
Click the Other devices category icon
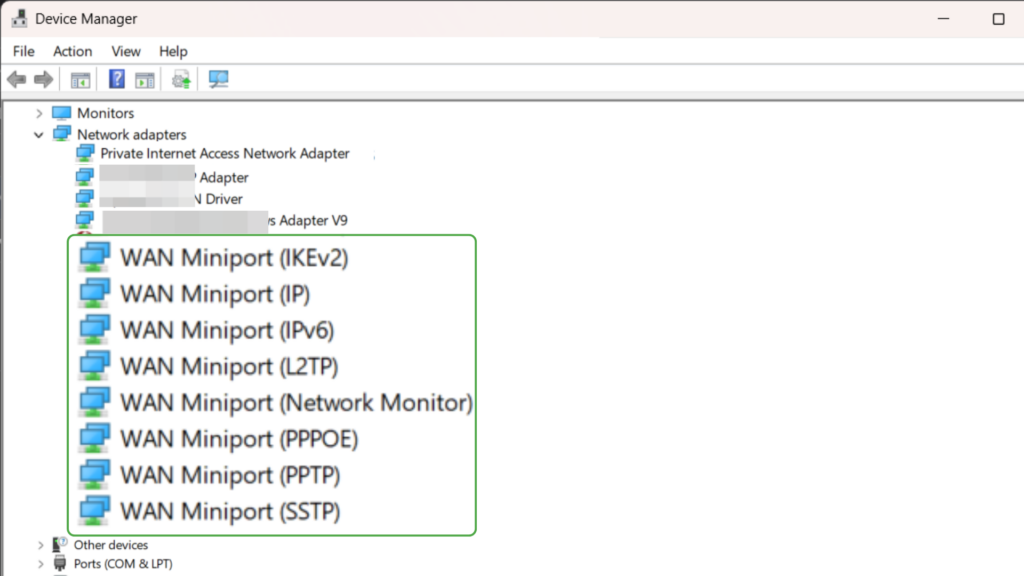60,544
